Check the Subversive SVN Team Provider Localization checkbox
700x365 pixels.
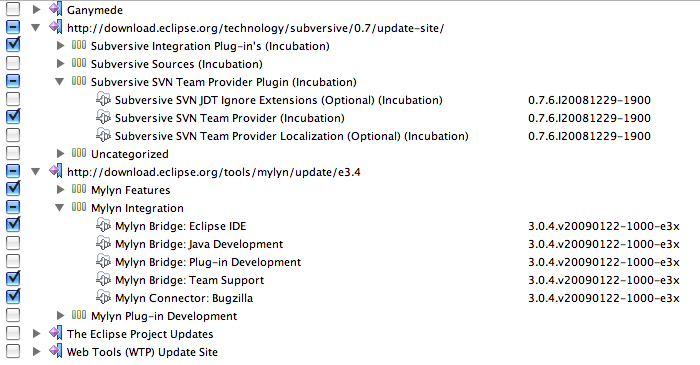tap(13, 135)
